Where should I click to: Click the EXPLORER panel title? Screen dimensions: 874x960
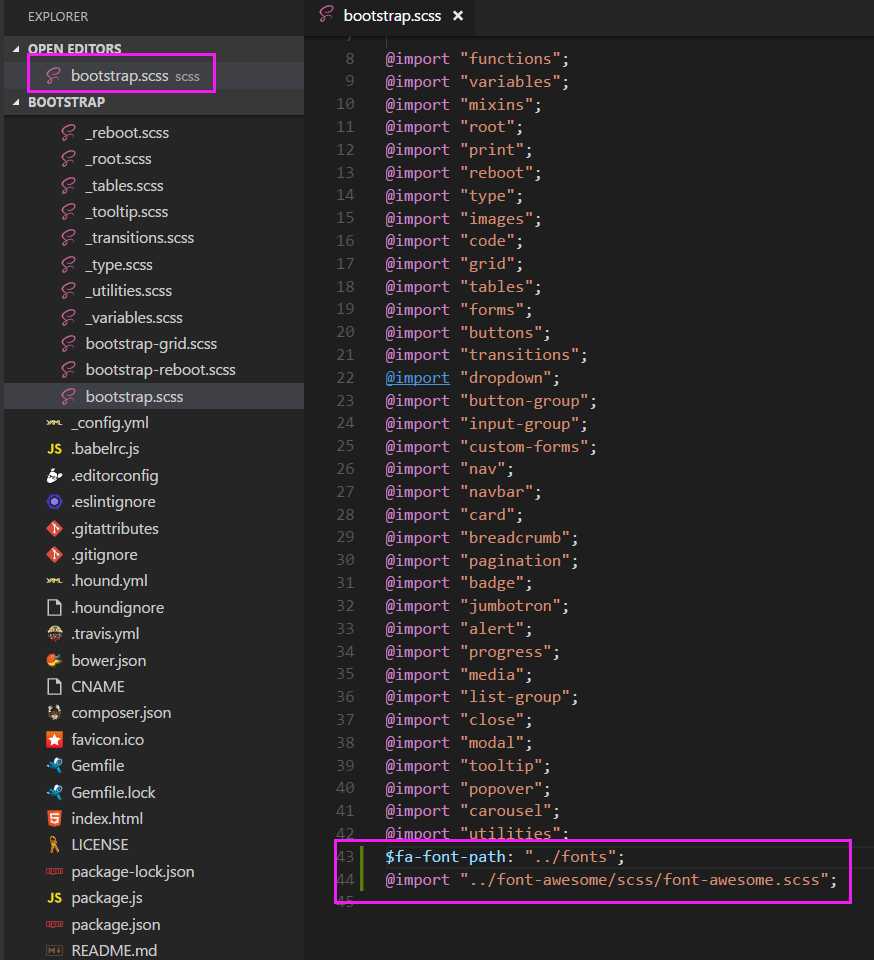pos(58,17)
